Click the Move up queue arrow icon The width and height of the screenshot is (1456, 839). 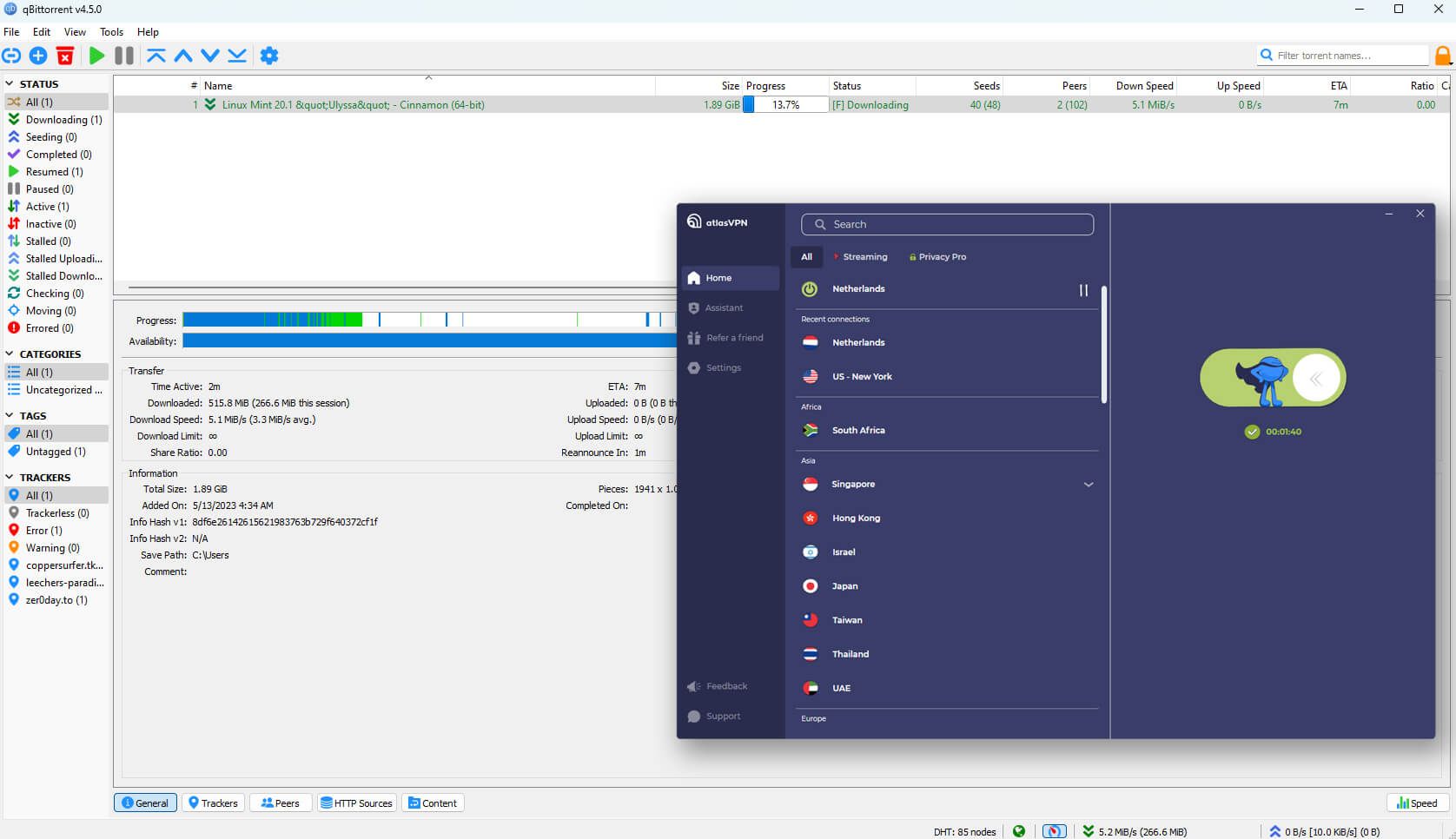(183, 56)
